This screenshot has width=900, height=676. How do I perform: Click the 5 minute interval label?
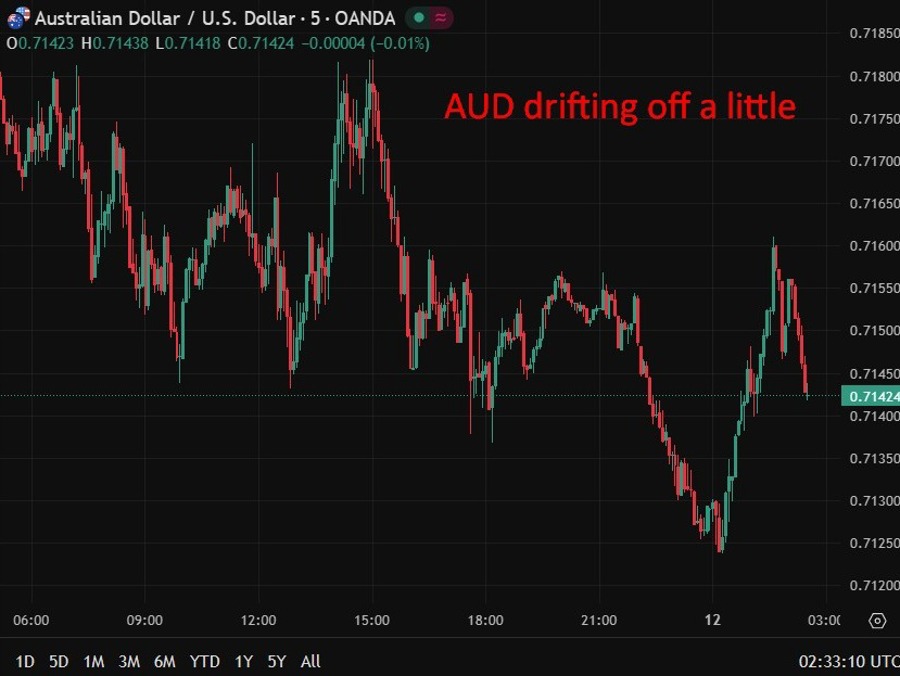tap(315, 18)
